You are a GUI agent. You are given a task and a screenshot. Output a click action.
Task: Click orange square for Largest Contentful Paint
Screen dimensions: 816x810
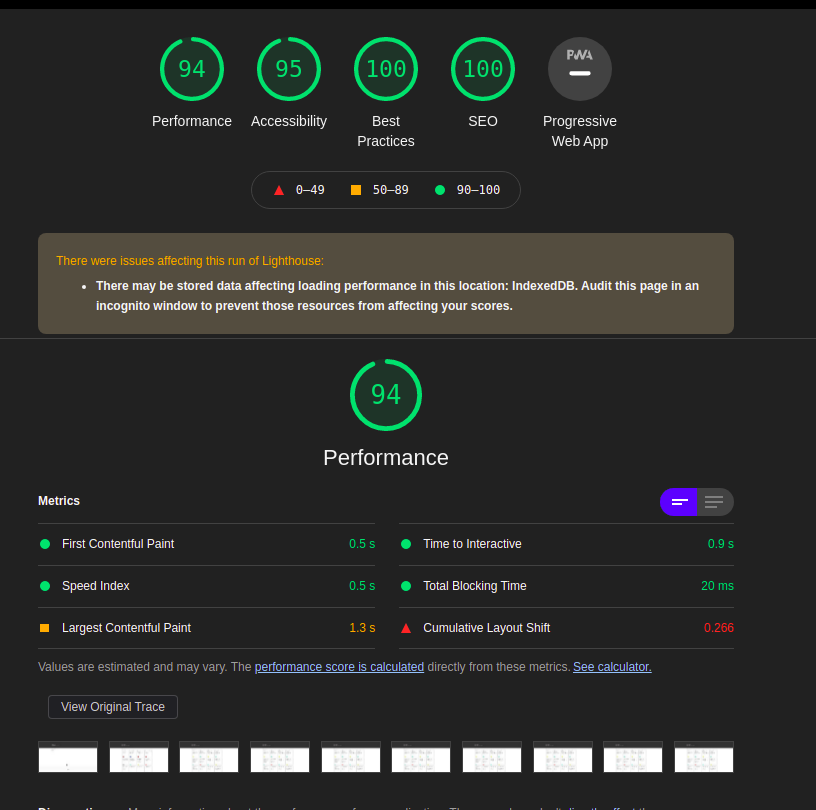point(45,628)
